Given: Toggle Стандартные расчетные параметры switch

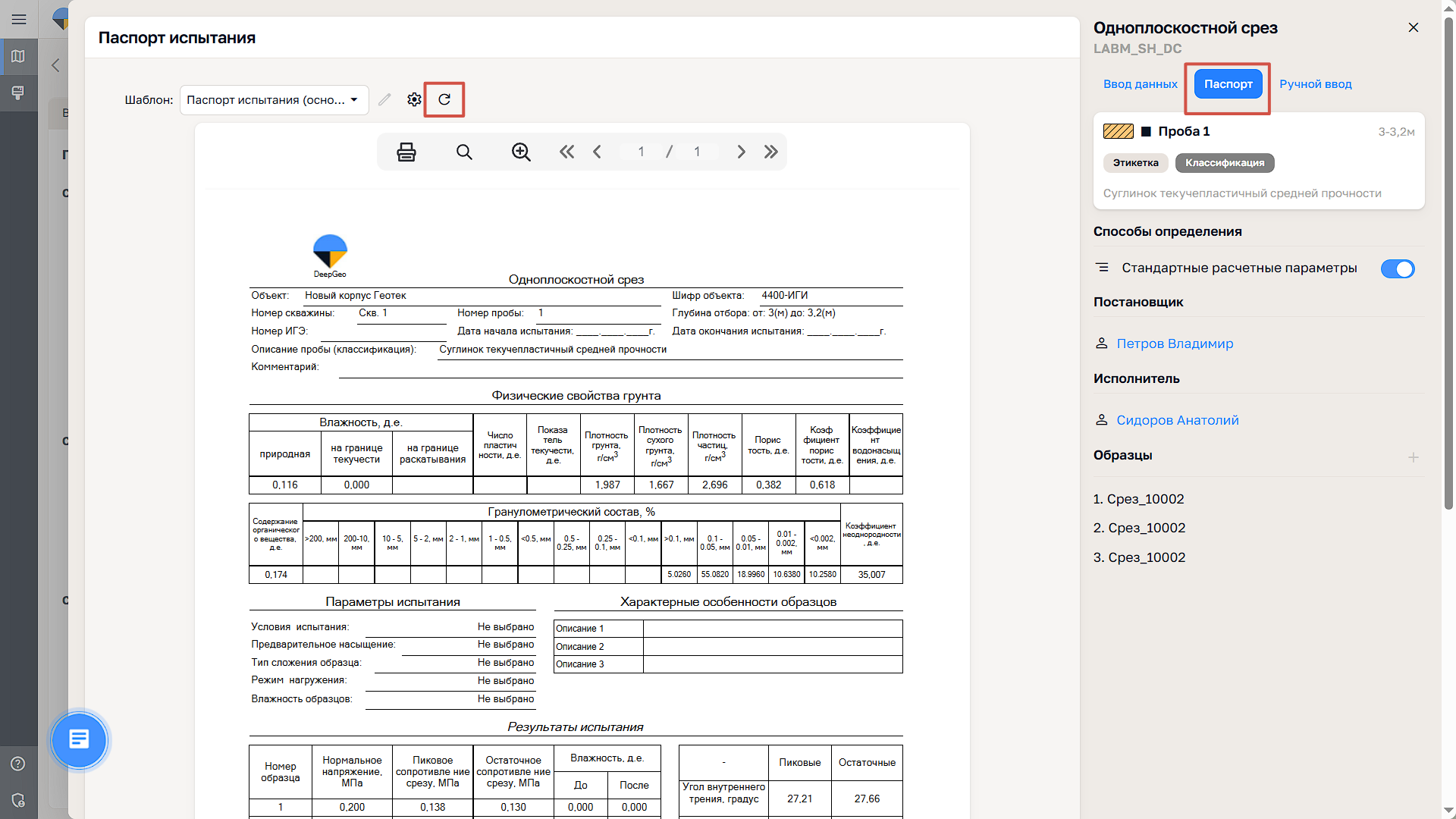Looking at the screenshot, I should (x=1397, y=268).
